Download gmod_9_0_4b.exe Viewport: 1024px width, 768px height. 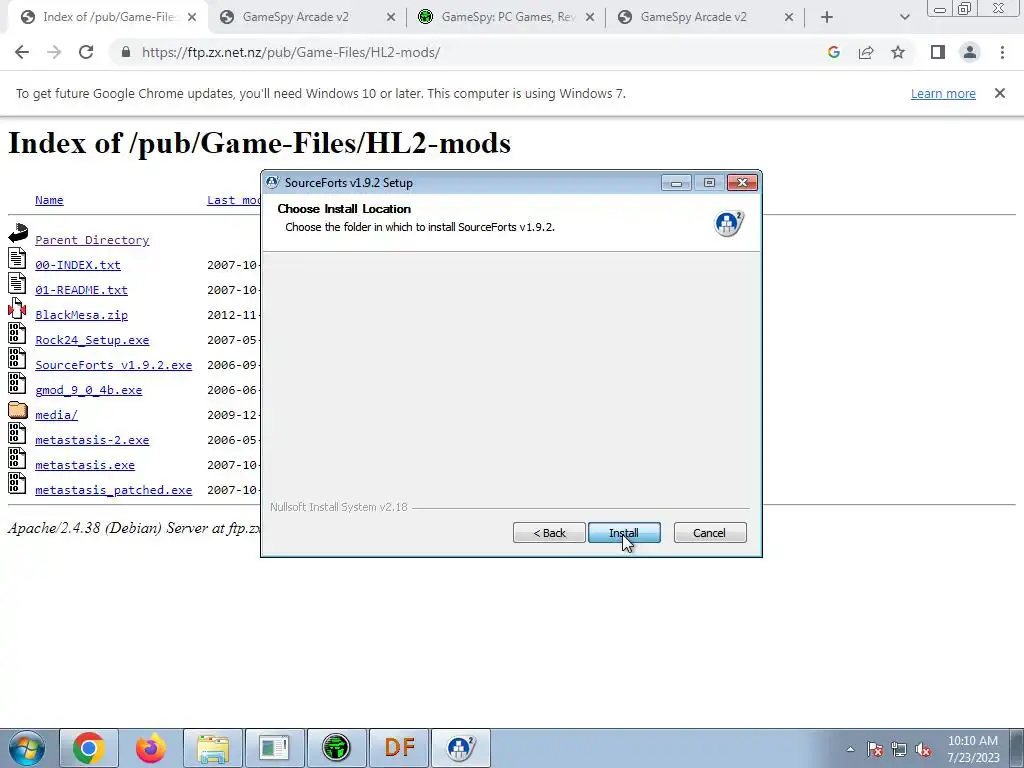[89, 390]
